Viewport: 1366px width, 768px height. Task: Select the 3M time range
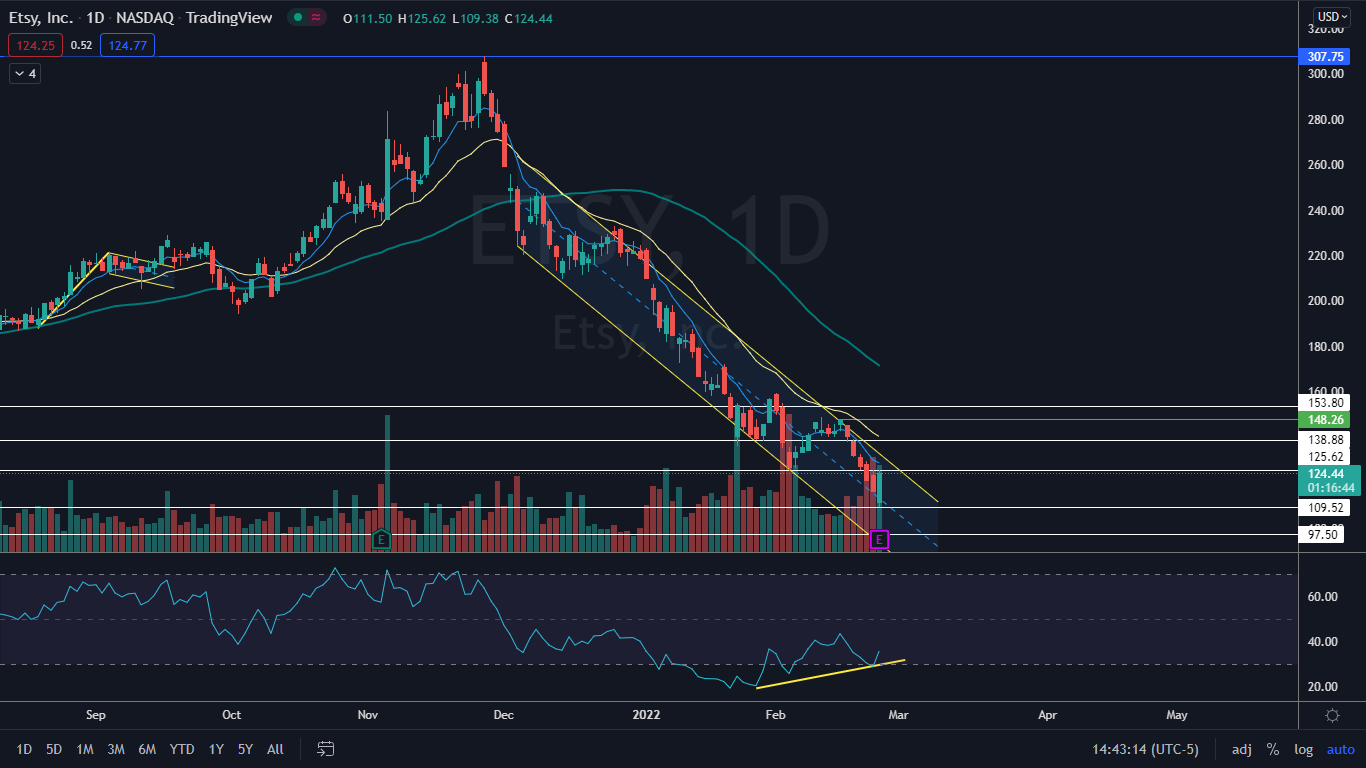(x=116, y=748)
